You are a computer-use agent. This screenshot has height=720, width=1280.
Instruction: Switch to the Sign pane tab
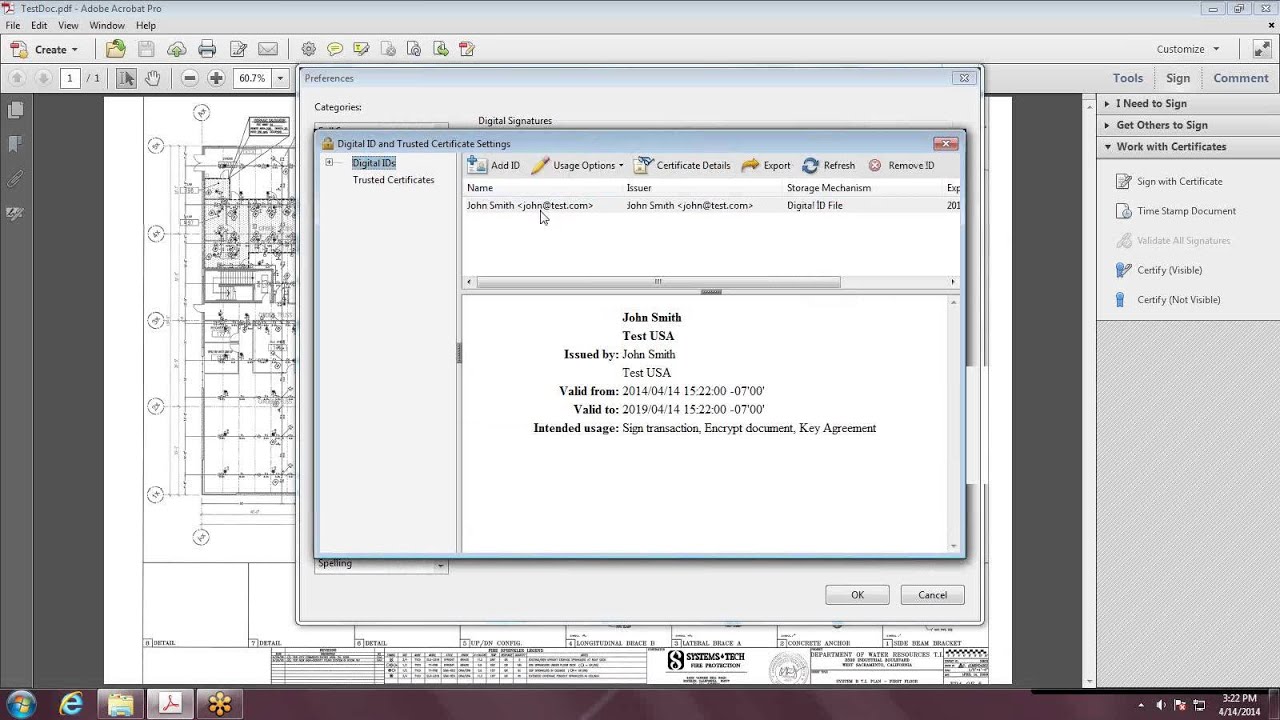1178,78
